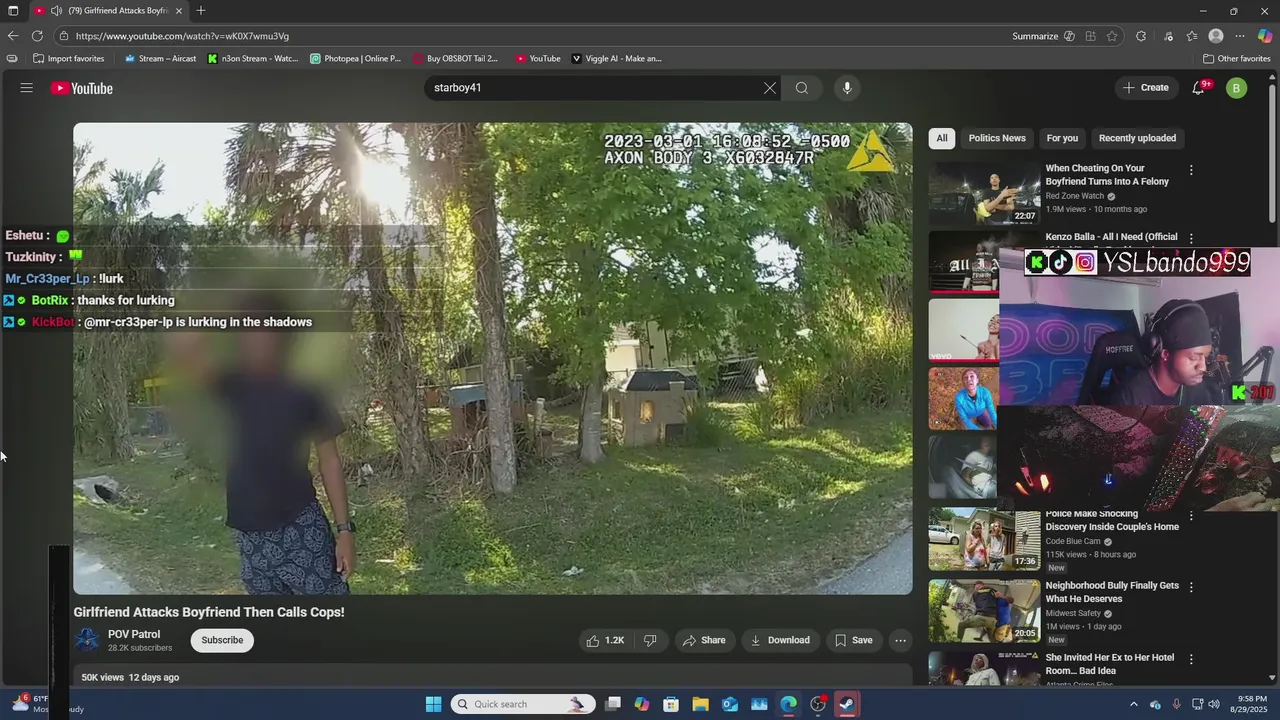Open the YouTube bookmark in the favorites bar
The height and width of the screenshot is (720, 1280).
(538, 59)
